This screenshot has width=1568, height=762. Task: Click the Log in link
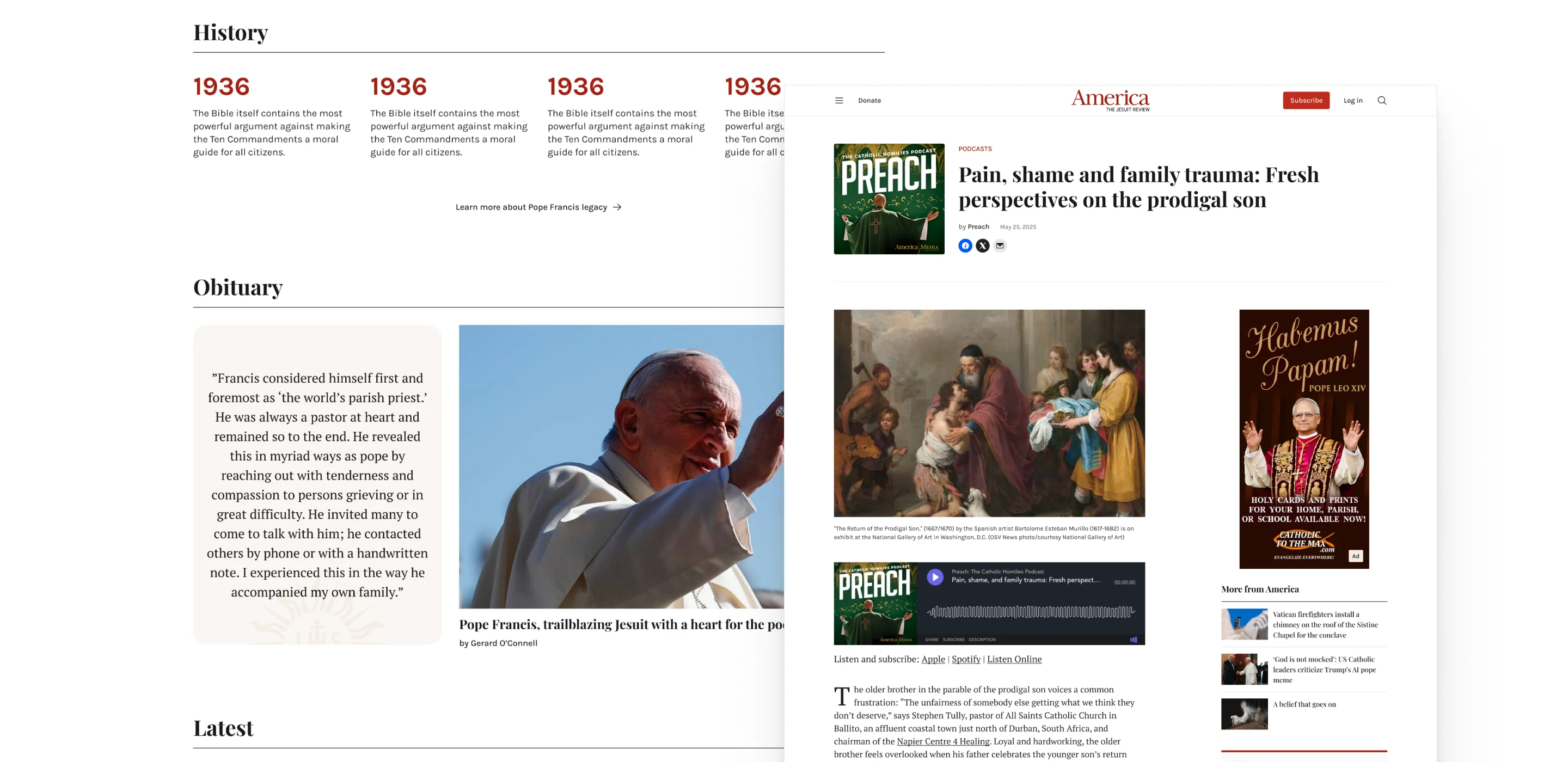(1352, 101)
